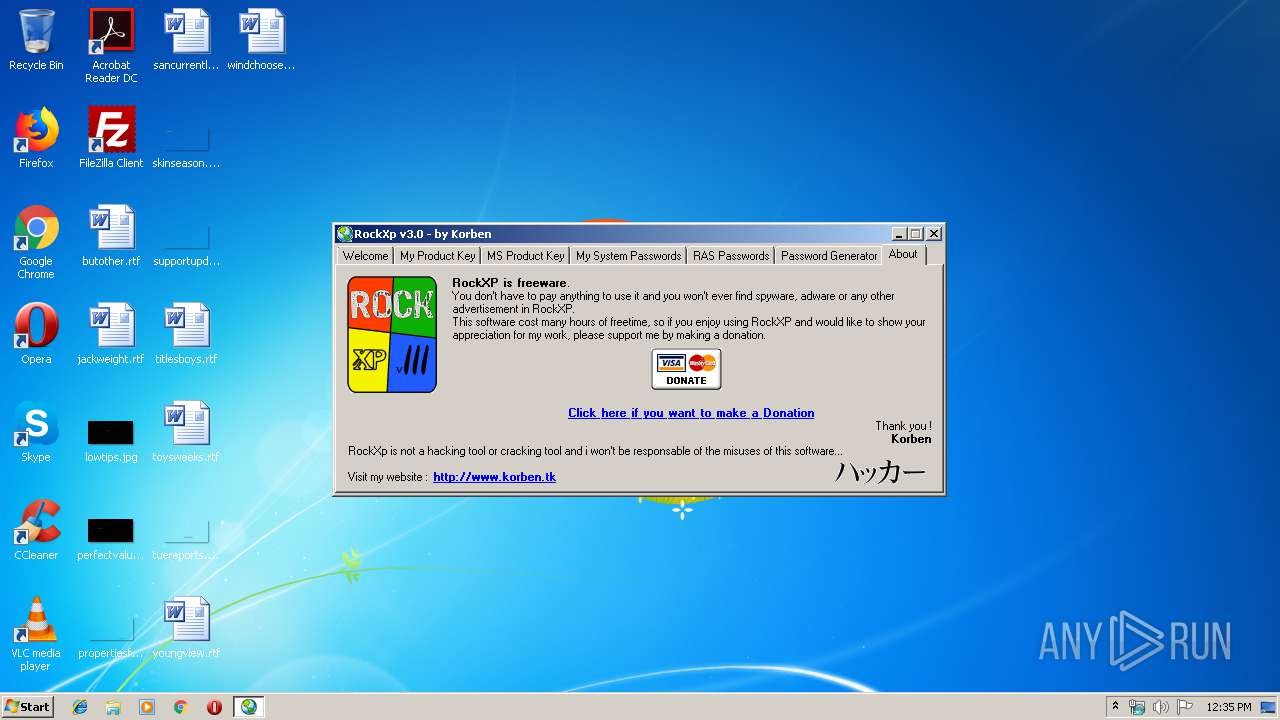Viewport: 1280px width, 720px height.
Task: Open the sancurrentl Word document
Action: click(x=186, y=40)
